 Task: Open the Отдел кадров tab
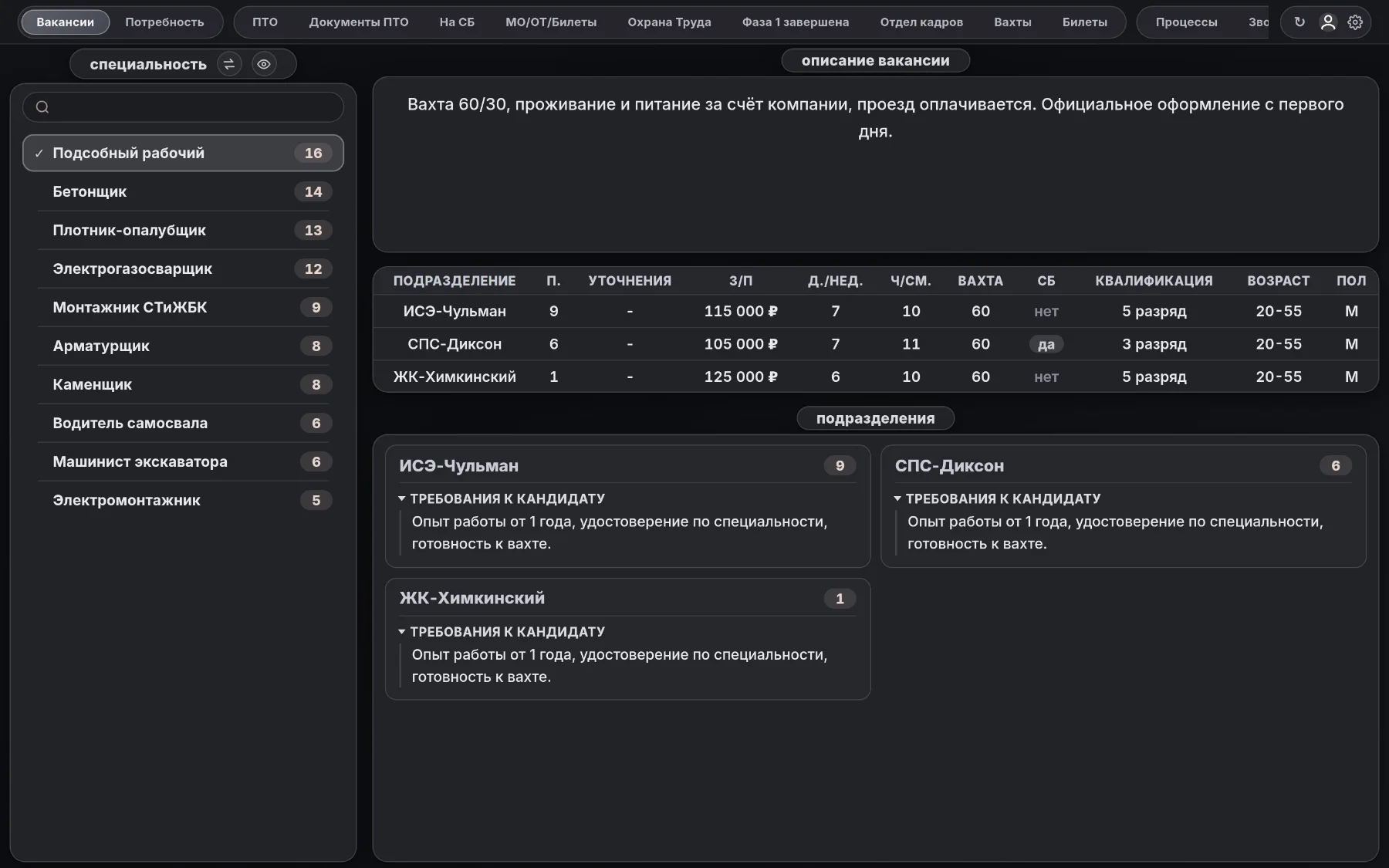click(x=921, y=22)
